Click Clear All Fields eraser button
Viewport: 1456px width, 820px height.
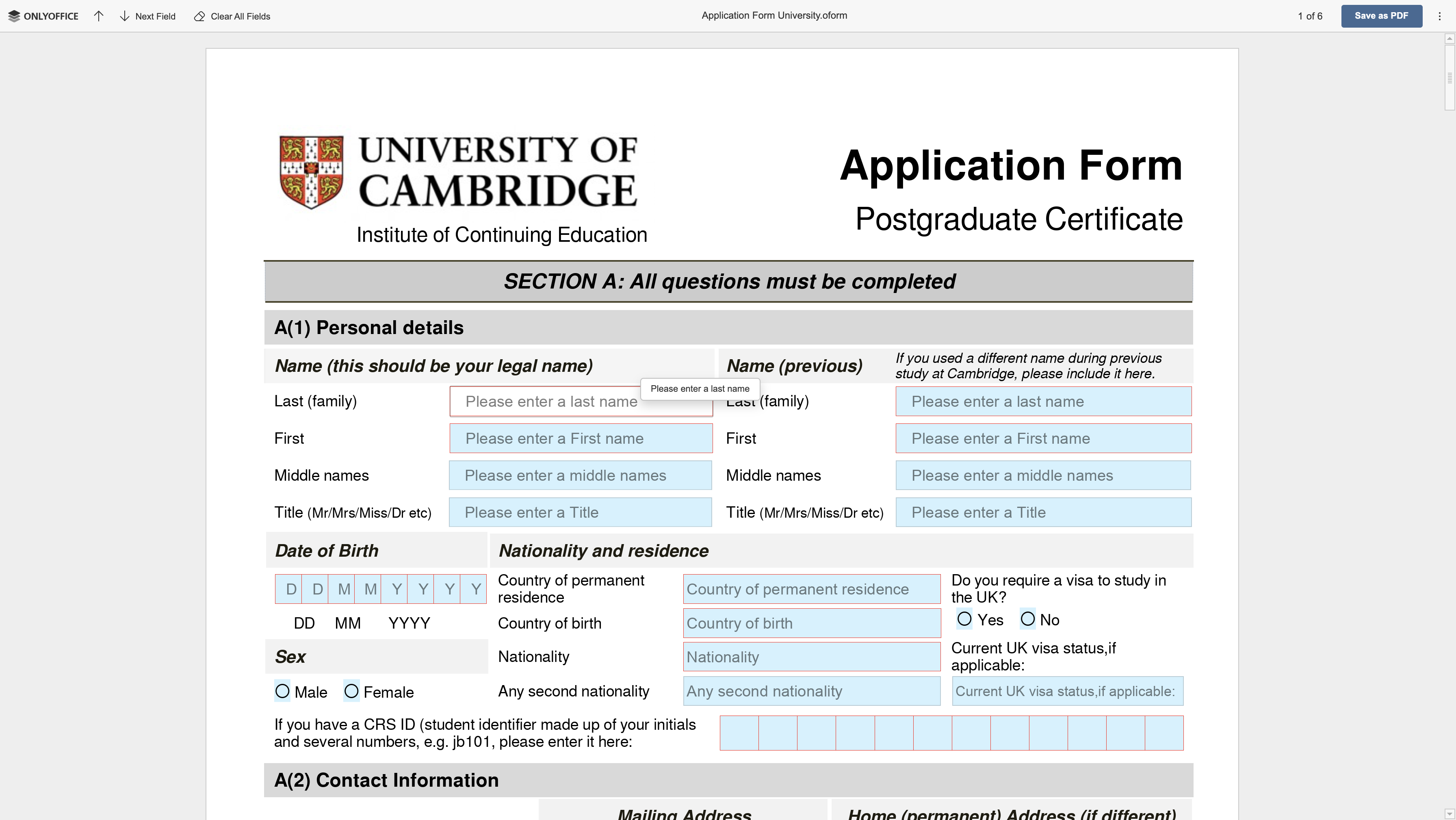coord(232,16)
